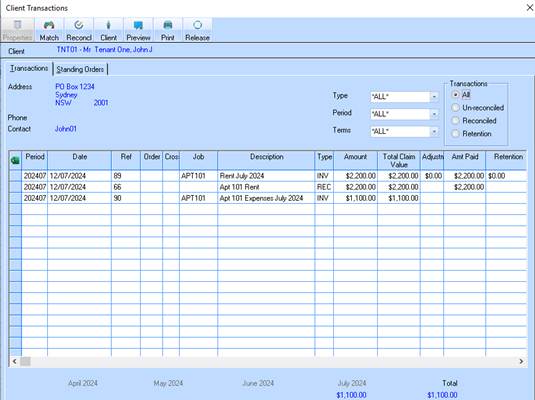Click the Amount column header
Screen dimensions: 535x400
(355, 160)
